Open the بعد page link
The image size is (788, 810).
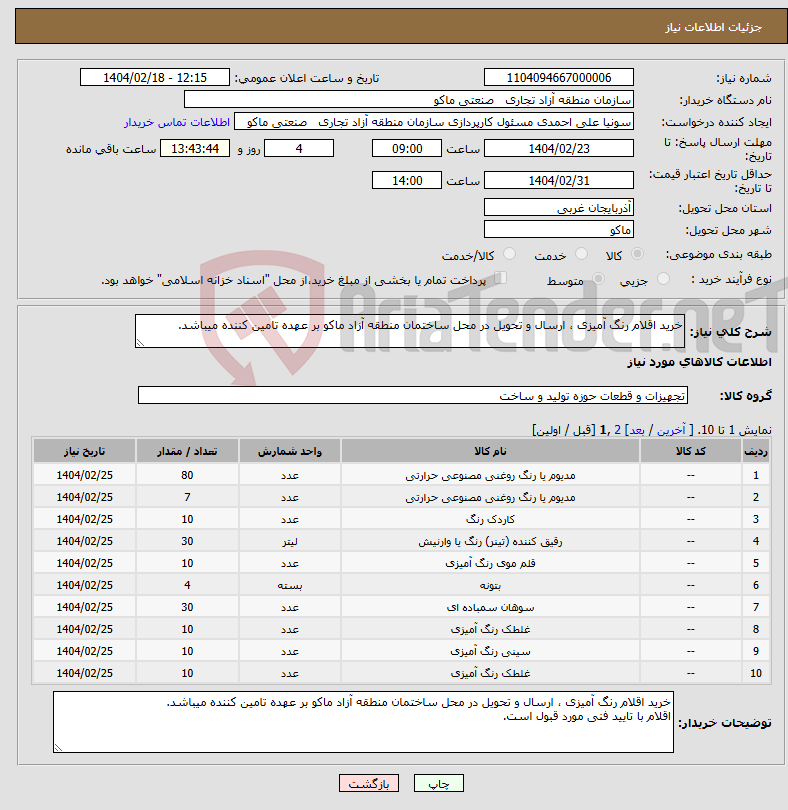point(637,430)
